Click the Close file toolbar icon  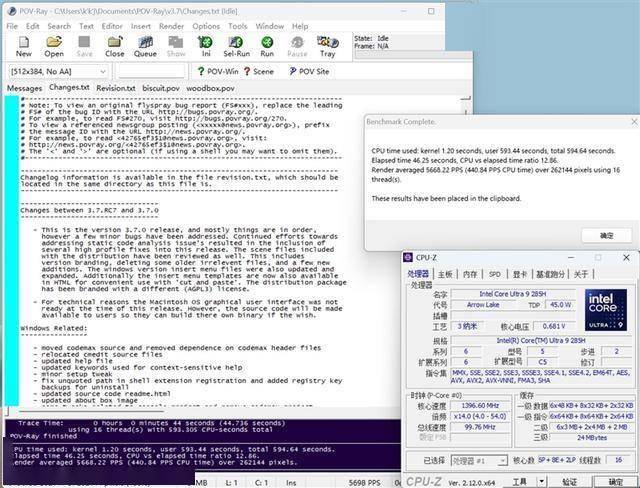coord(115,47)
